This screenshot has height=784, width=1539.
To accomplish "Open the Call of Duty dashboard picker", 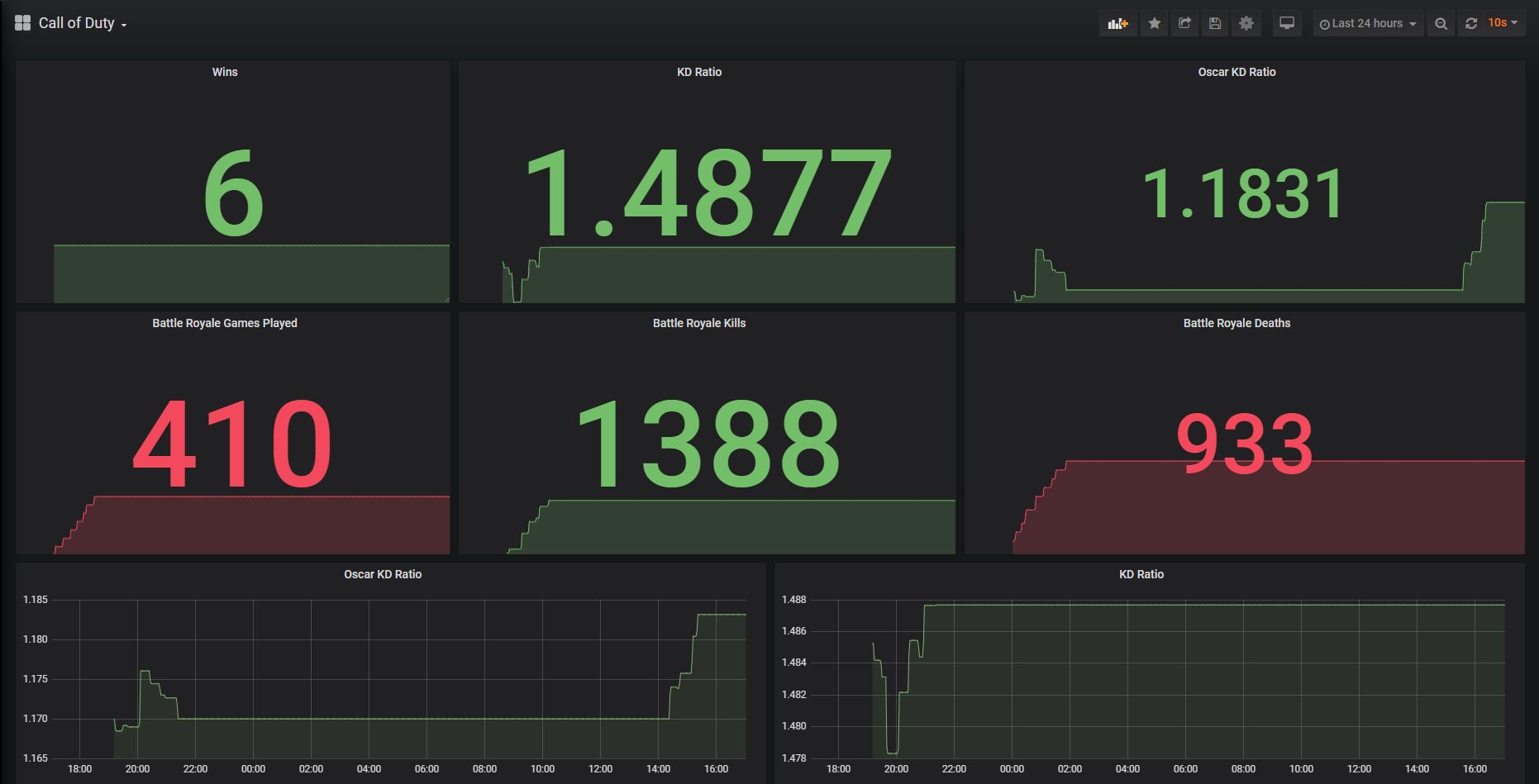I will point(124,23).
